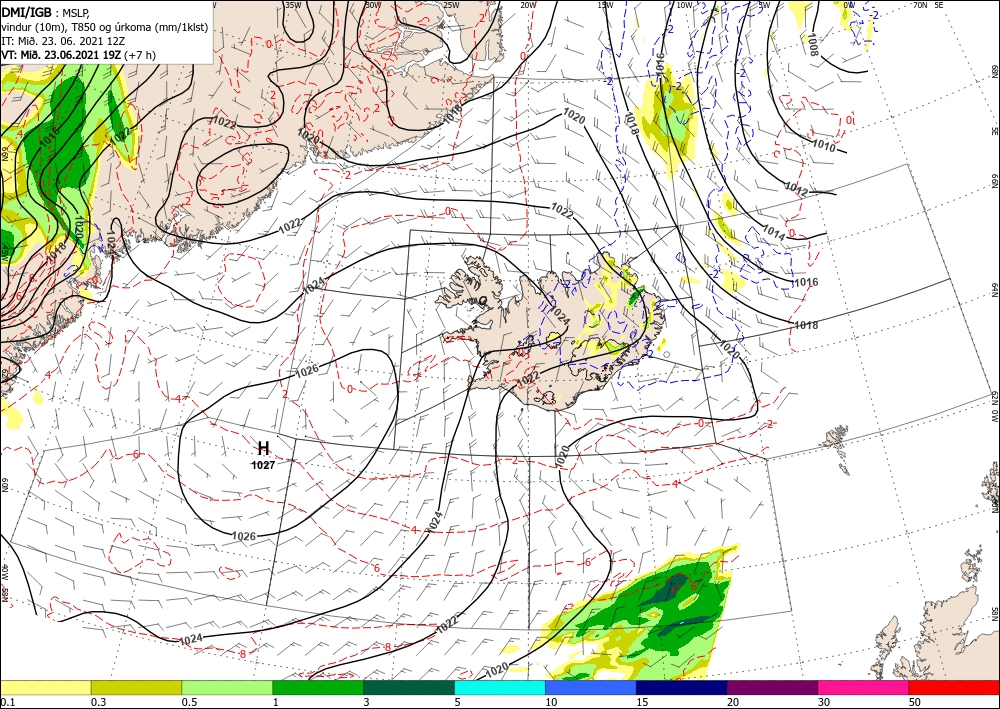Click the 1008 isobar label
Screen dimensions: 1000x709
coord(812,44)
